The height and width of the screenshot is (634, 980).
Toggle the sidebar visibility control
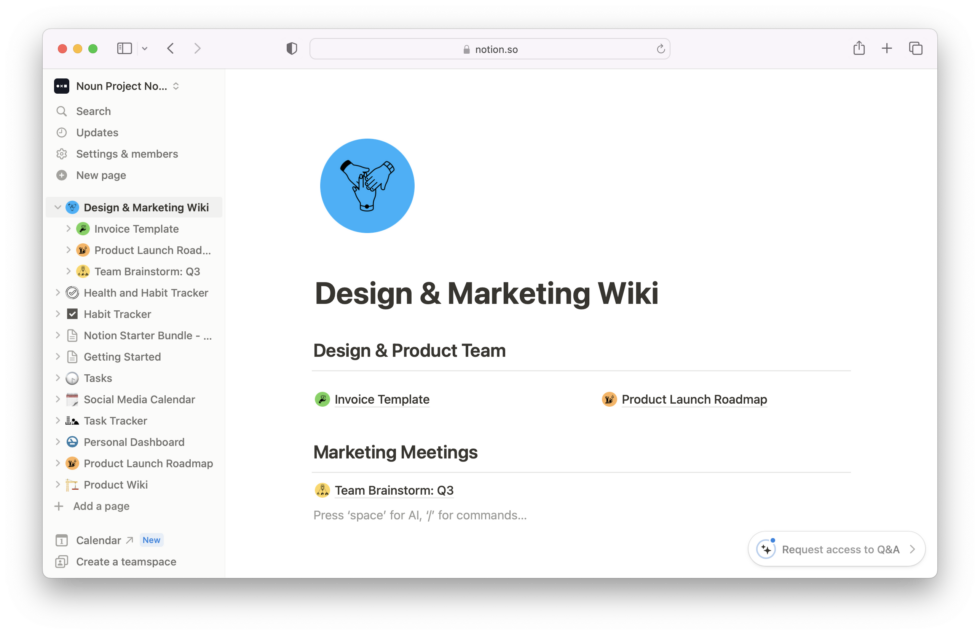point(124,47)
